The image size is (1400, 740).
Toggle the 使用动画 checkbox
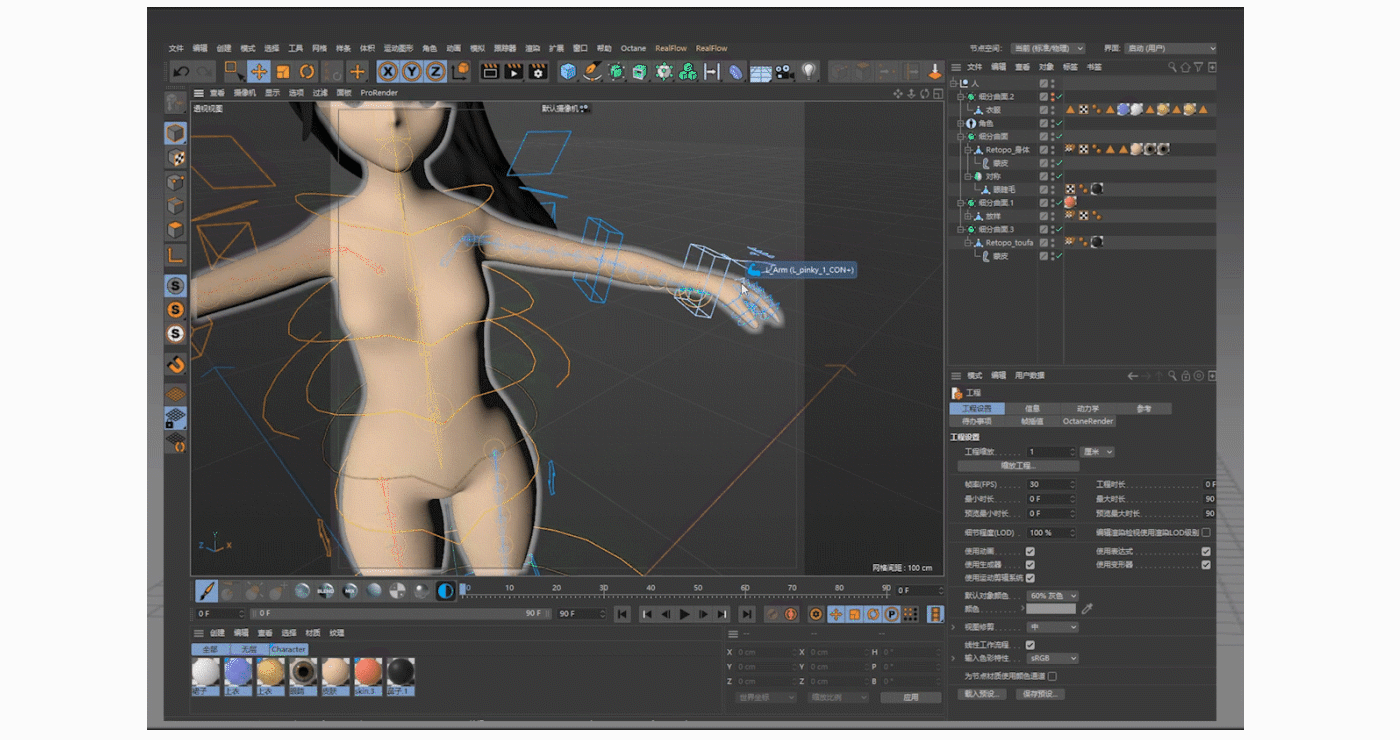coord(1030,551)
